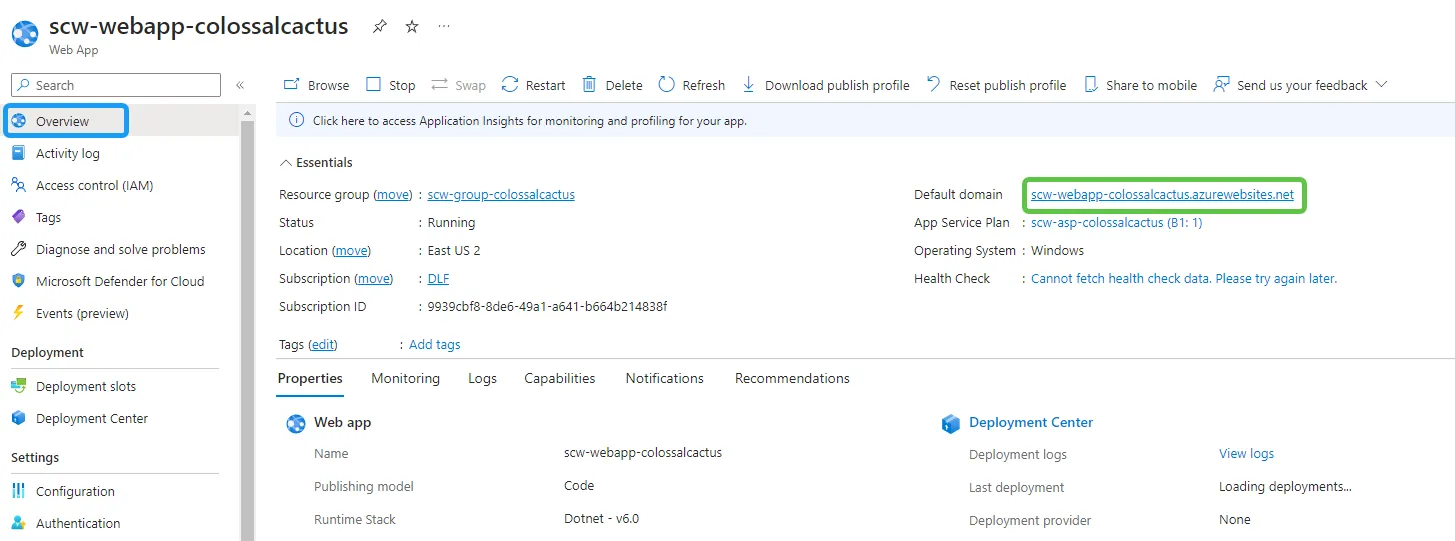Refresh the overview page

tap(691, 85)
